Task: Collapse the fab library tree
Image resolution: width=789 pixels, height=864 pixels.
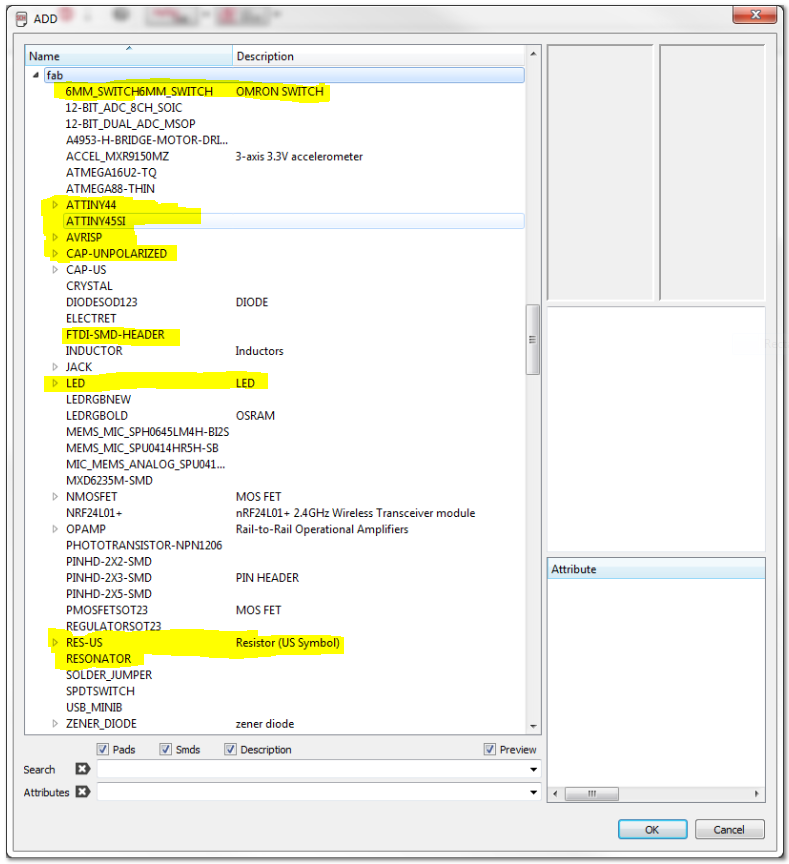Action: click(35, 75)
